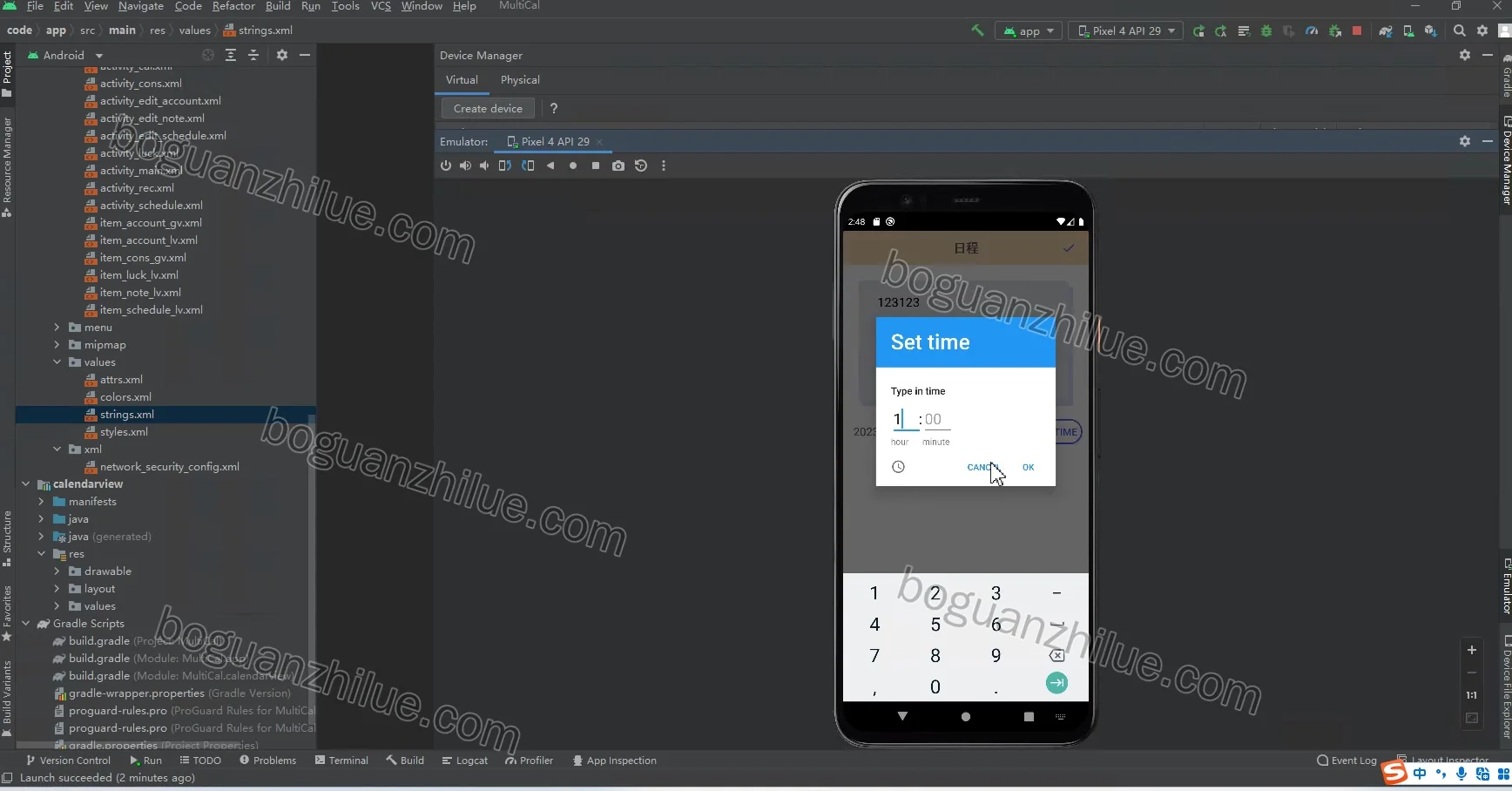
Task: Open the Logcat tool window
Action: [465, 761]
